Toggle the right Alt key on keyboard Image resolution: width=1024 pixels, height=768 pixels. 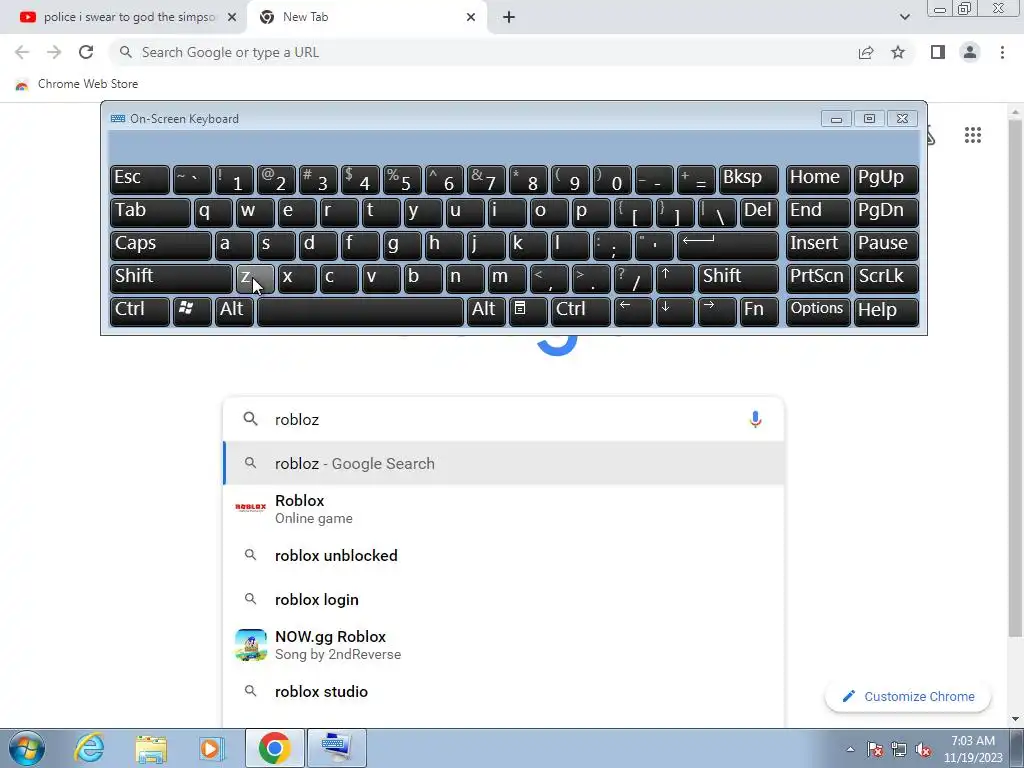486,312
